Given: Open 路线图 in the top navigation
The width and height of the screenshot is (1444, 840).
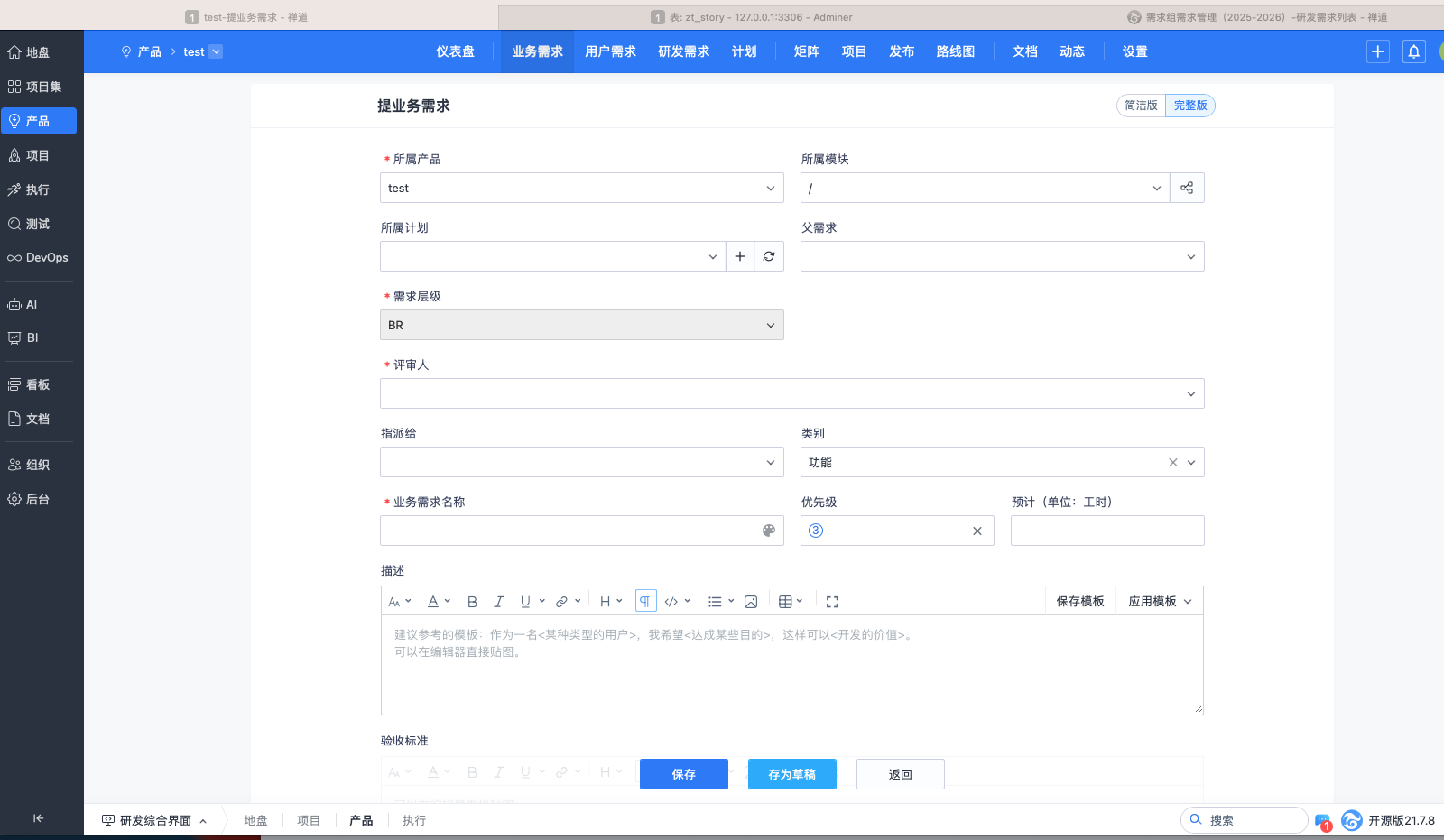Looking at the screenshot, I should point(956,51).
